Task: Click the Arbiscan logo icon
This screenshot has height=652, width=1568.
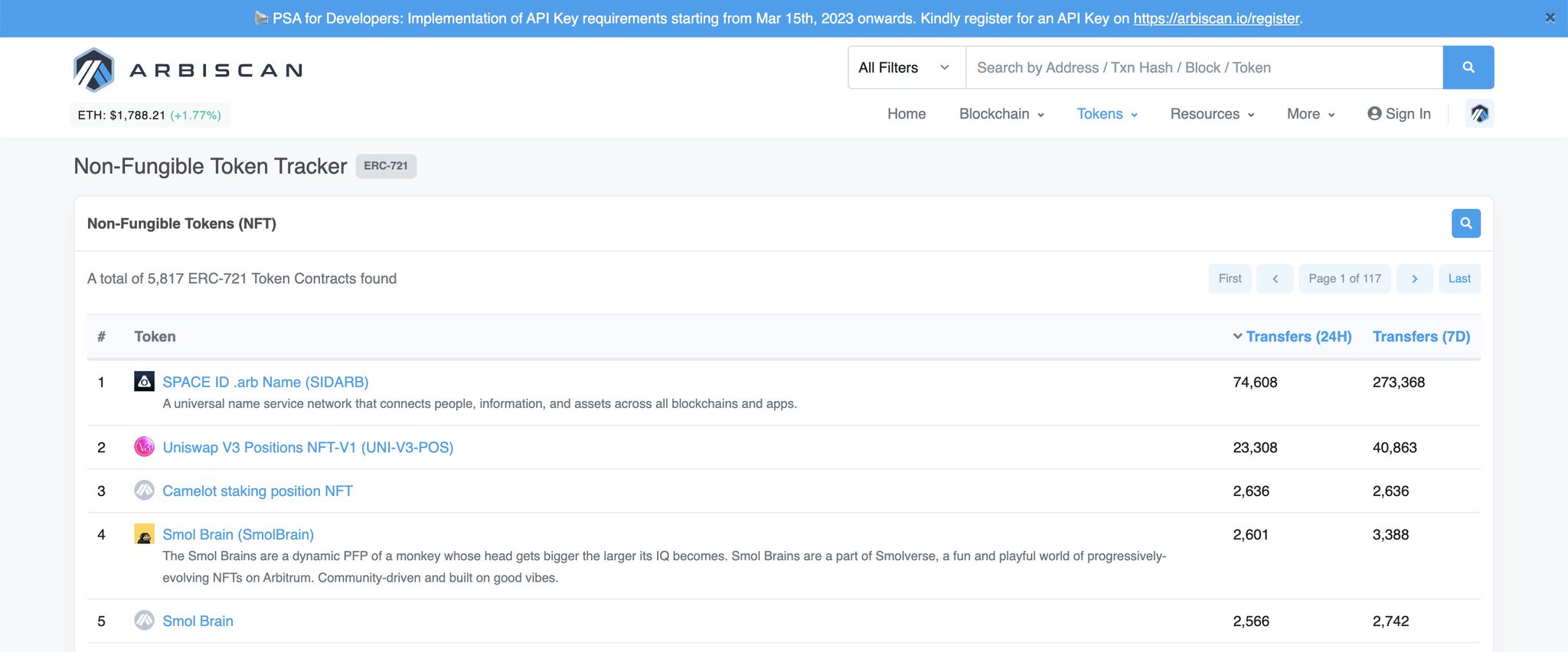Action: 94,70
